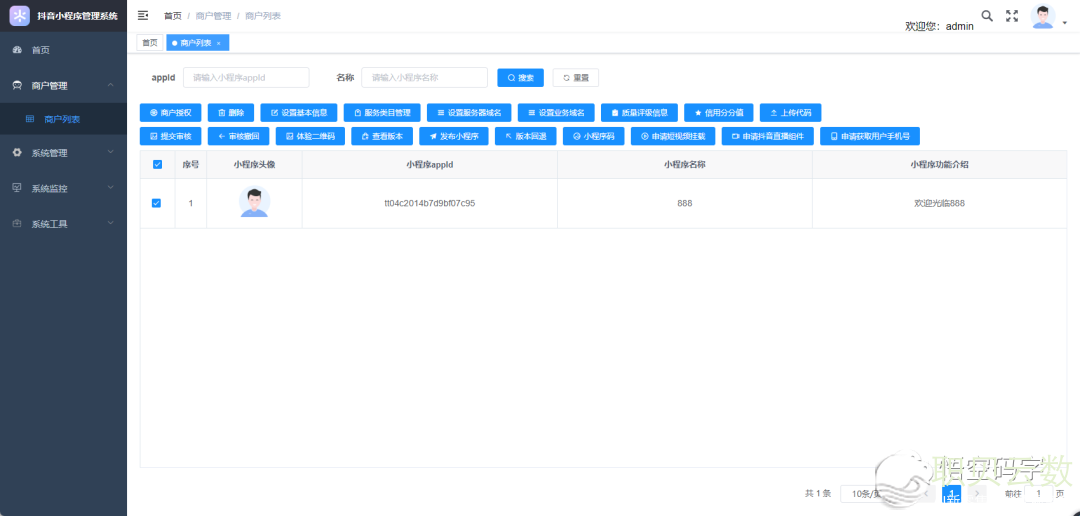Click the 小程序头像 column header

[x=254, y=165]
